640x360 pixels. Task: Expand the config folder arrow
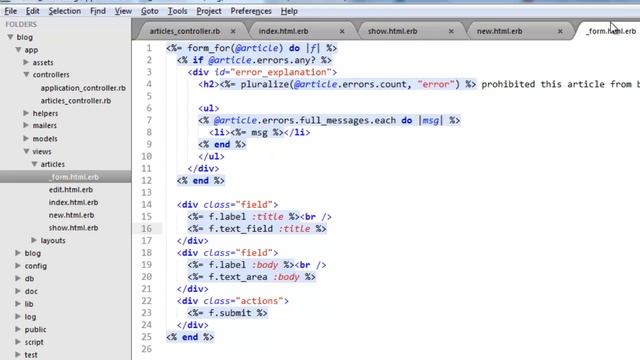click(18, 265)
